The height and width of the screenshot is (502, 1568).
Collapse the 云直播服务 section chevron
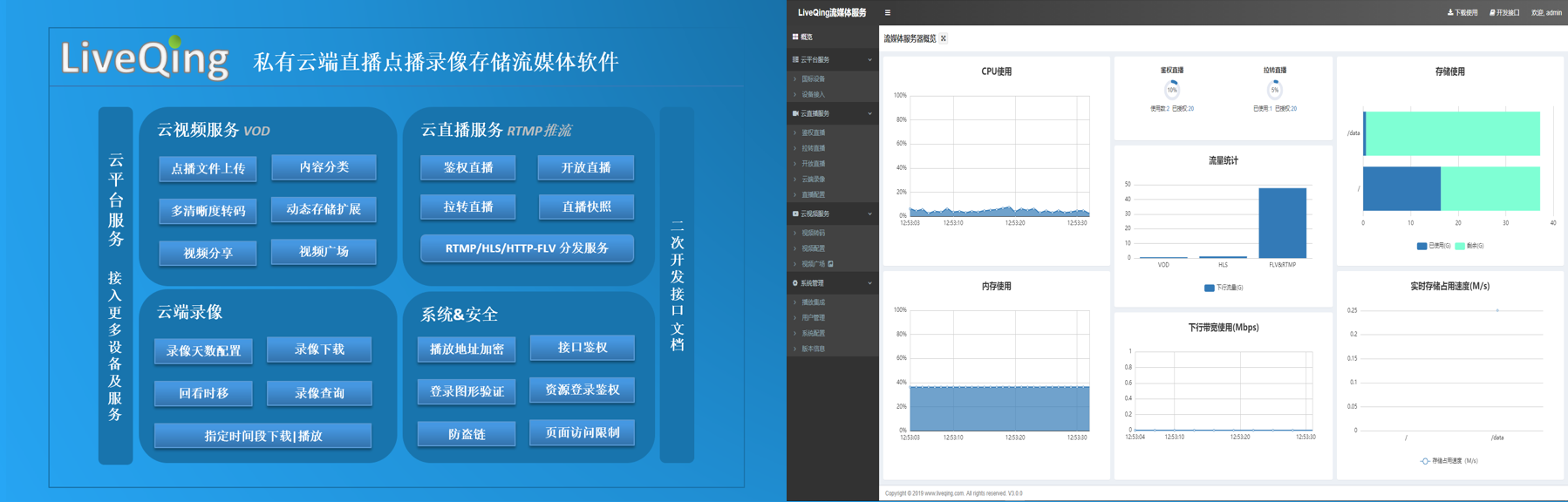(x=869, y=113)
